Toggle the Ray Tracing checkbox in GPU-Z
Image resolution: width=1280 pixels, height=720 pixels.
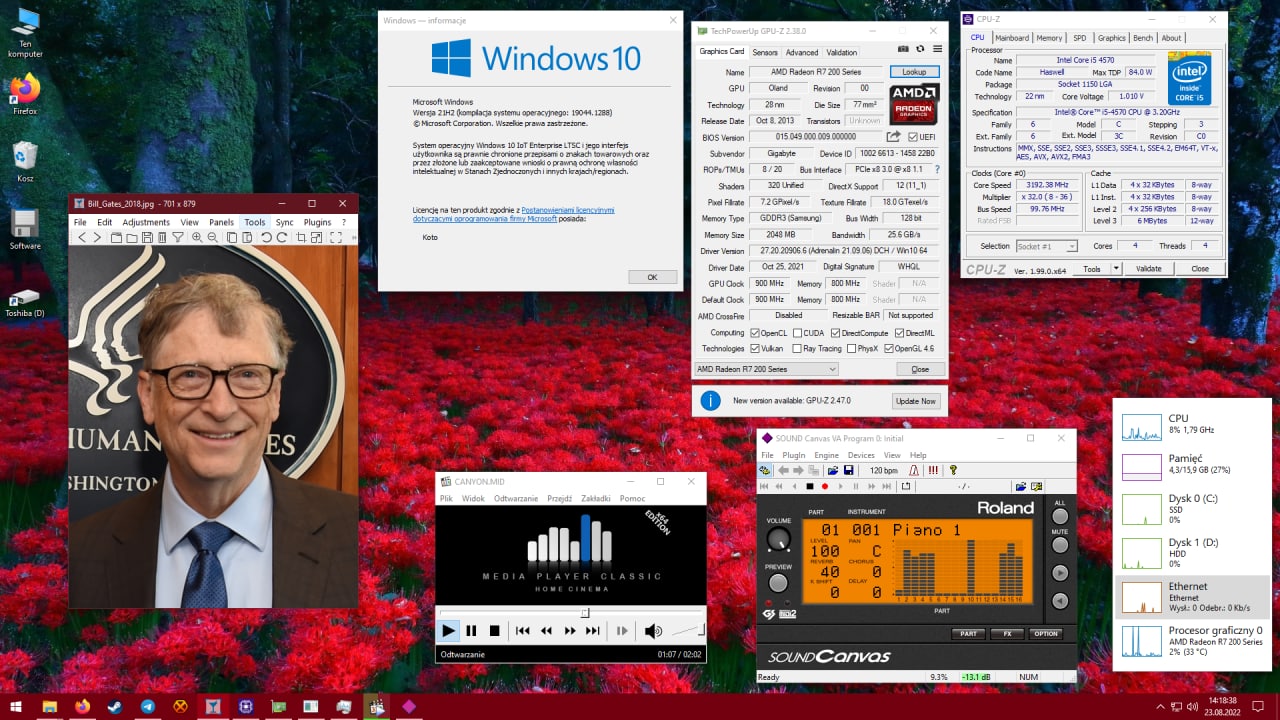(x=798, y=349)
